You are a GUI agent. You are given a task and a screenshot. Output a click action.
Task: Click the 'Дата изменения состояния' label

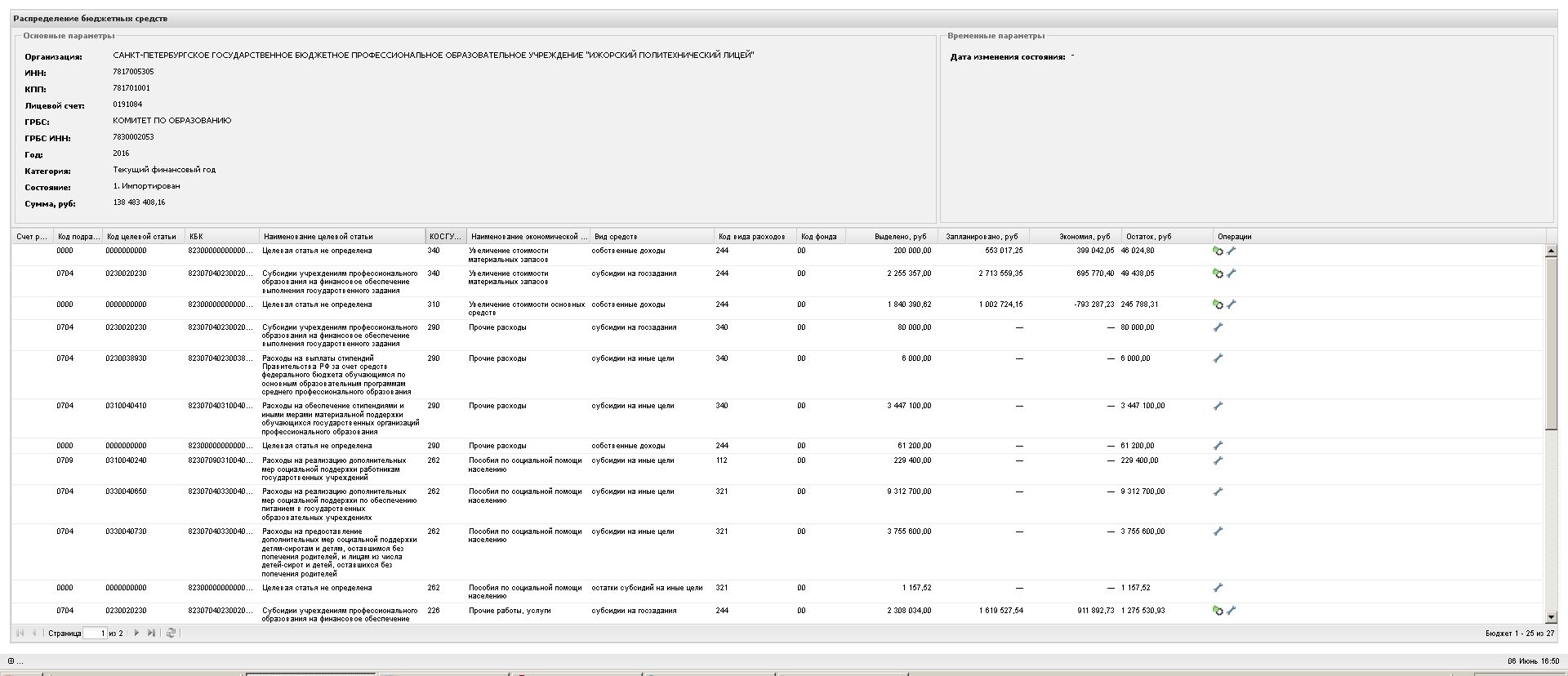1008,57
